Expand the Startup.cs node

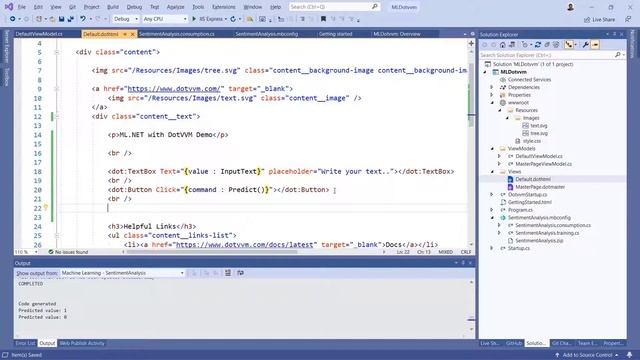point(492,248)
